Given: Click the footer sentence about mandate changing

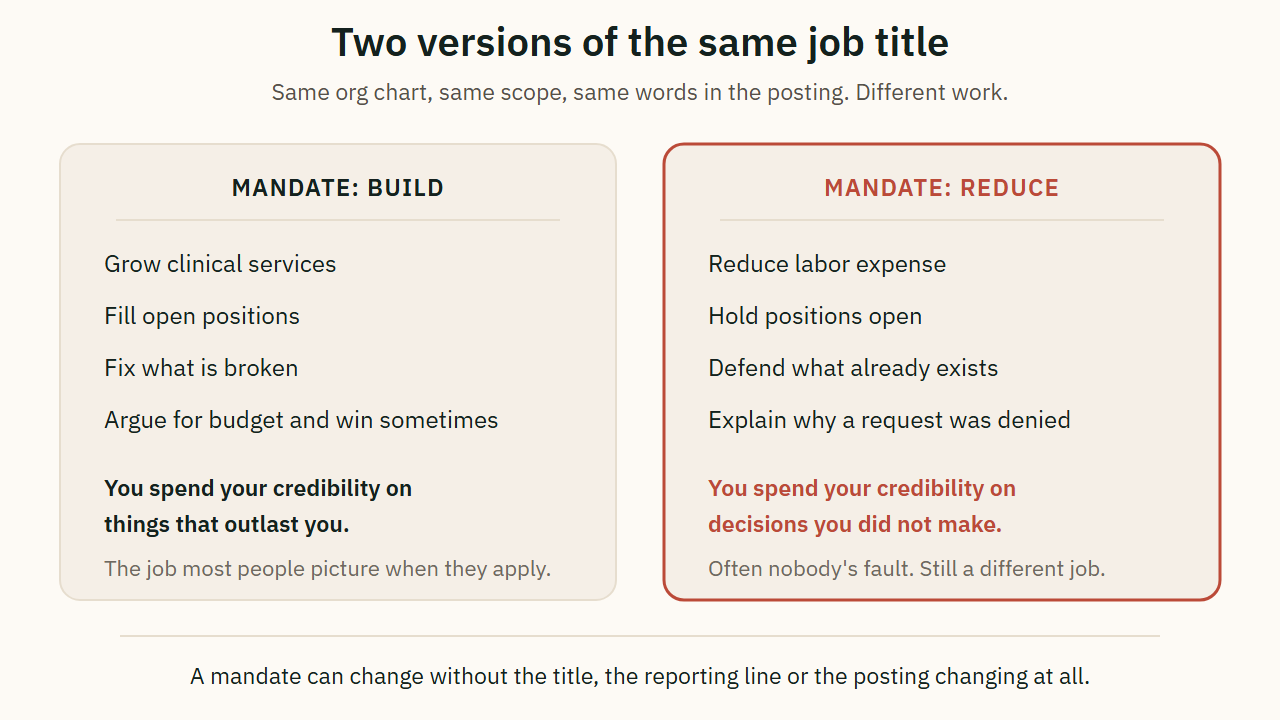Looking at the screenshot, I should [x=640, y=676].
